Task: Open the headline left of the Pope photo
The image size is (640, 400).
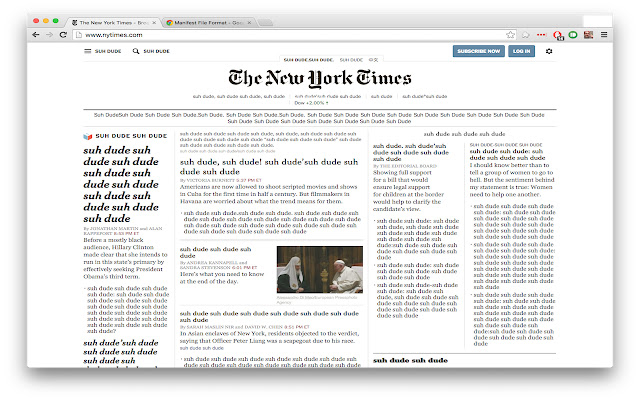Action: click(216, 252)
